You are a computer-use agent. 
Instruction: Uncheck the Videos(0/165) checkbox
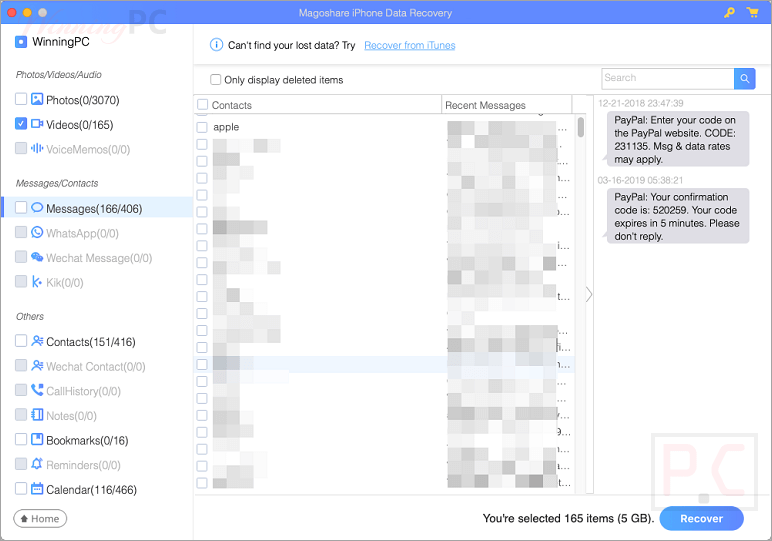tap(21, 124)
